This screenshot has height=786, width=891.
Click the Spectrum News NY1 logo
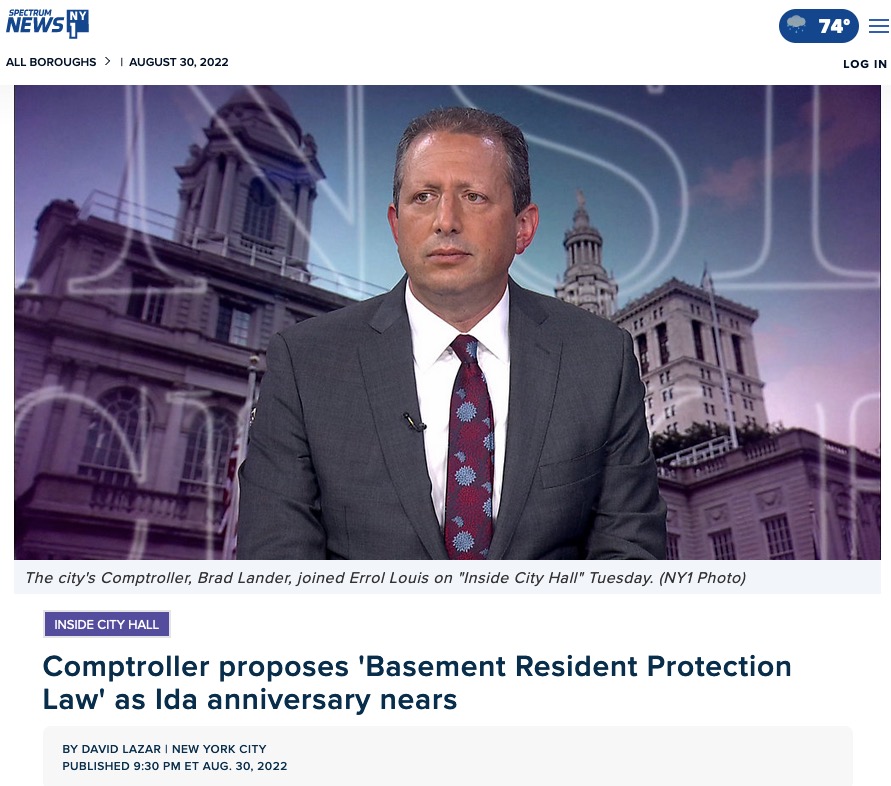coord(47,24)
